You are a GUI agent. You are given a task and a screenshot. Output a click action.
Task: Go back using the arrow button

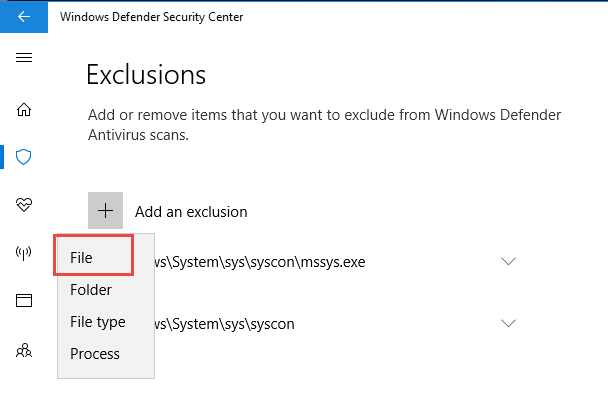(x=24, y=17)
